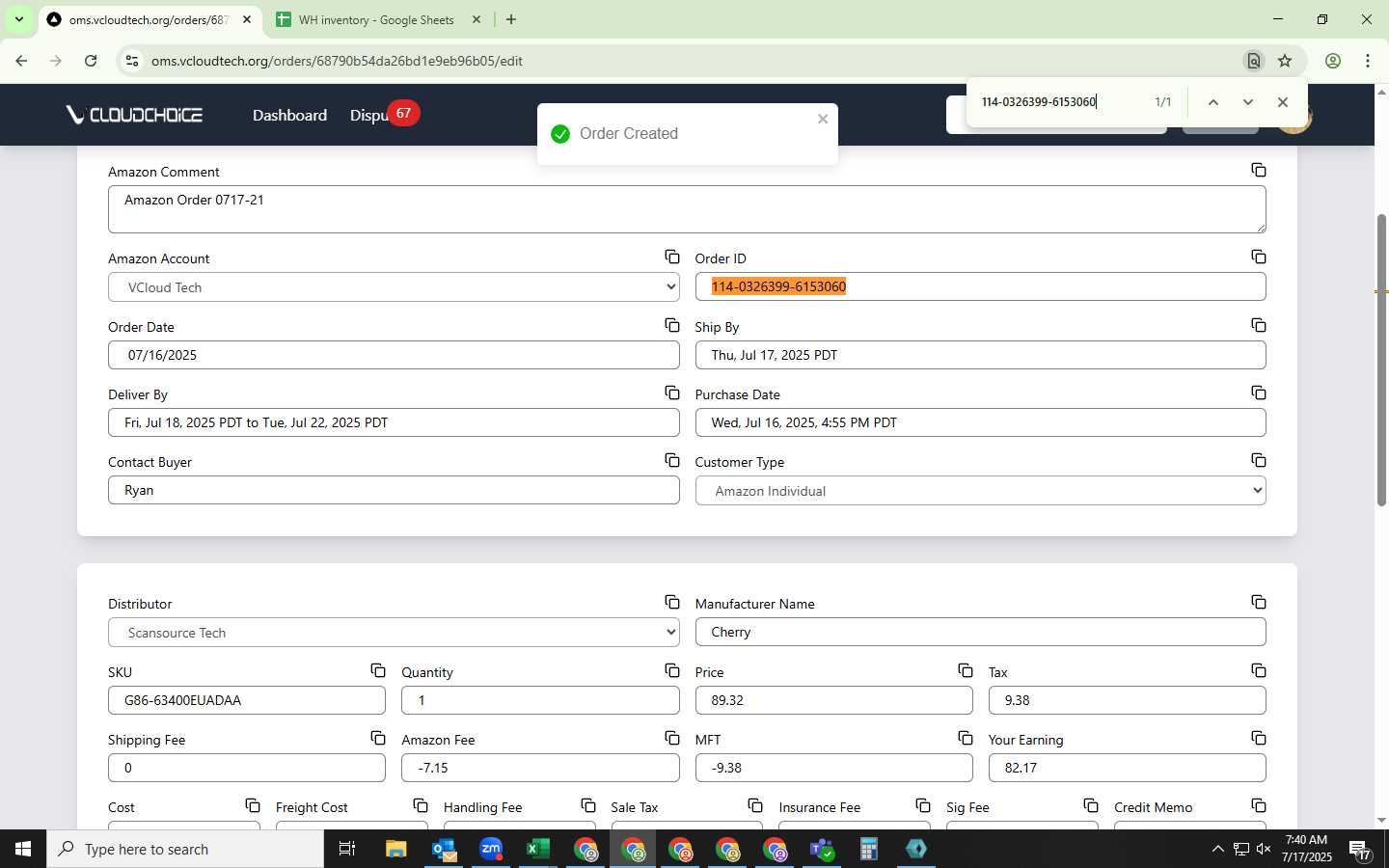Copy the Amazon Account field value

click(672, 257)
